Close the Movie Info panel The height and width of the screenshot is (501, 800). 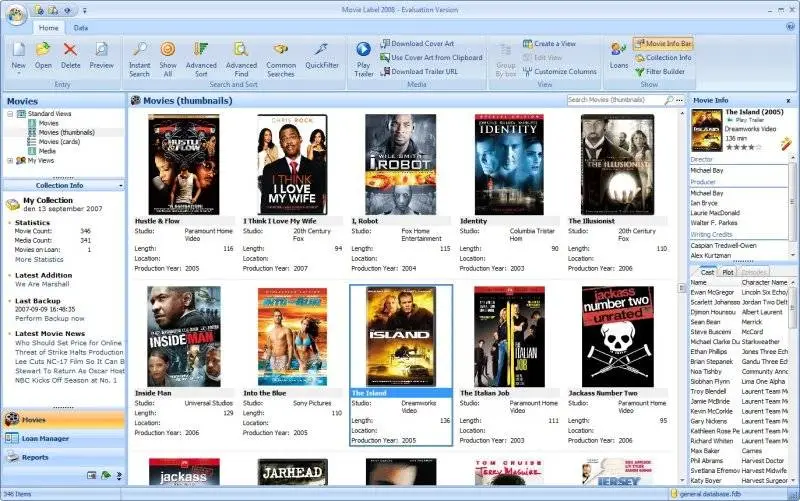[x=788, y=101]
